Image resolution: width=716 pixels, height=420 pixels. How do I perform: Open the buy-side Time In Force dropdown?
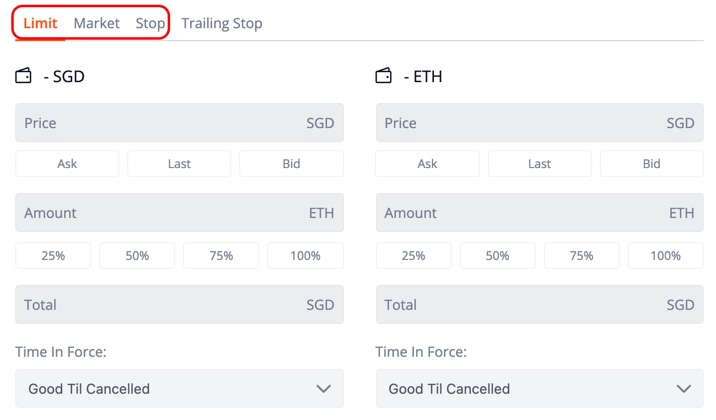(179, 388)
